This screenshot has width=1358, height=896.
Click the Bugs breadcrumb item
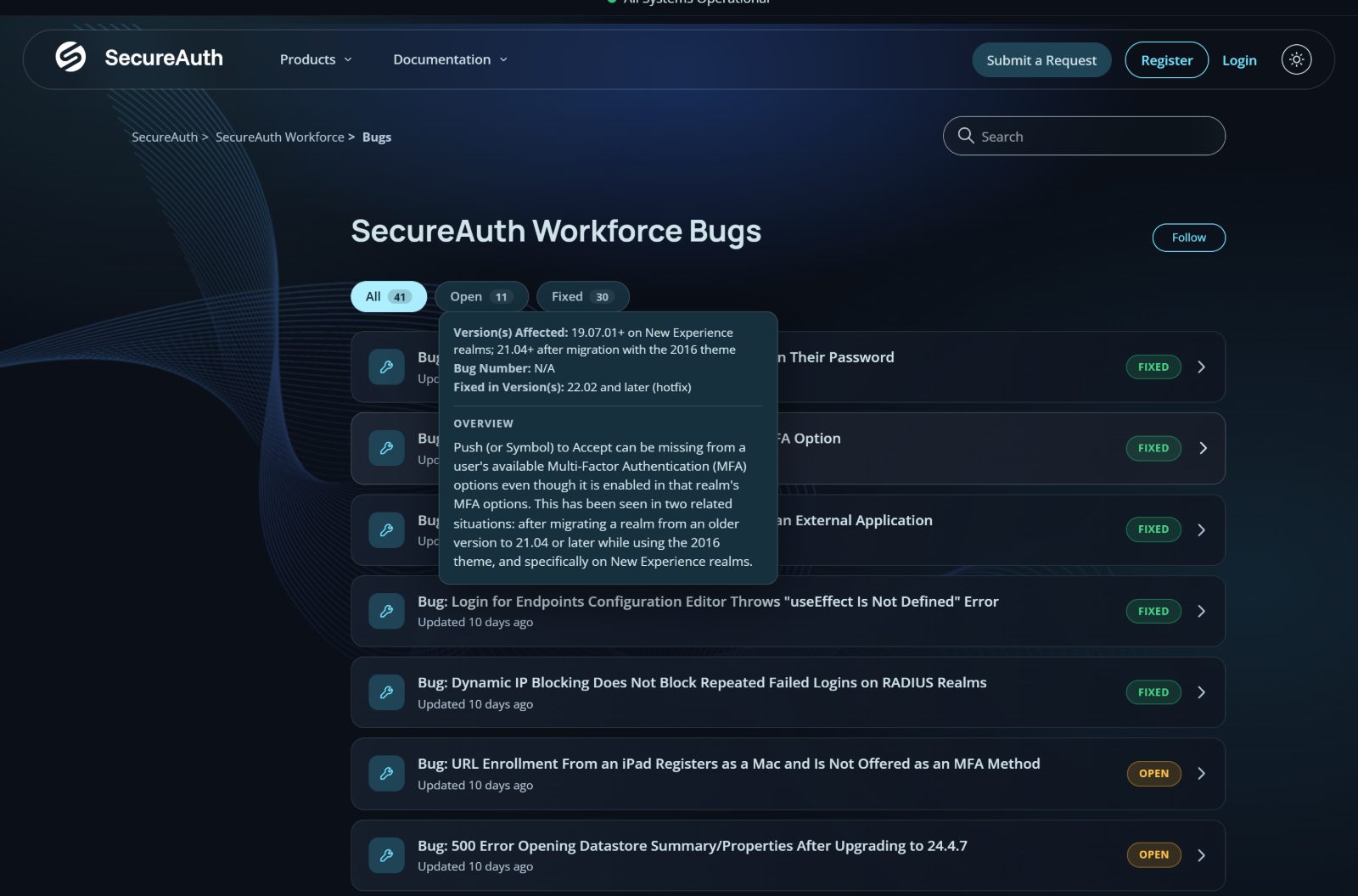377,137
